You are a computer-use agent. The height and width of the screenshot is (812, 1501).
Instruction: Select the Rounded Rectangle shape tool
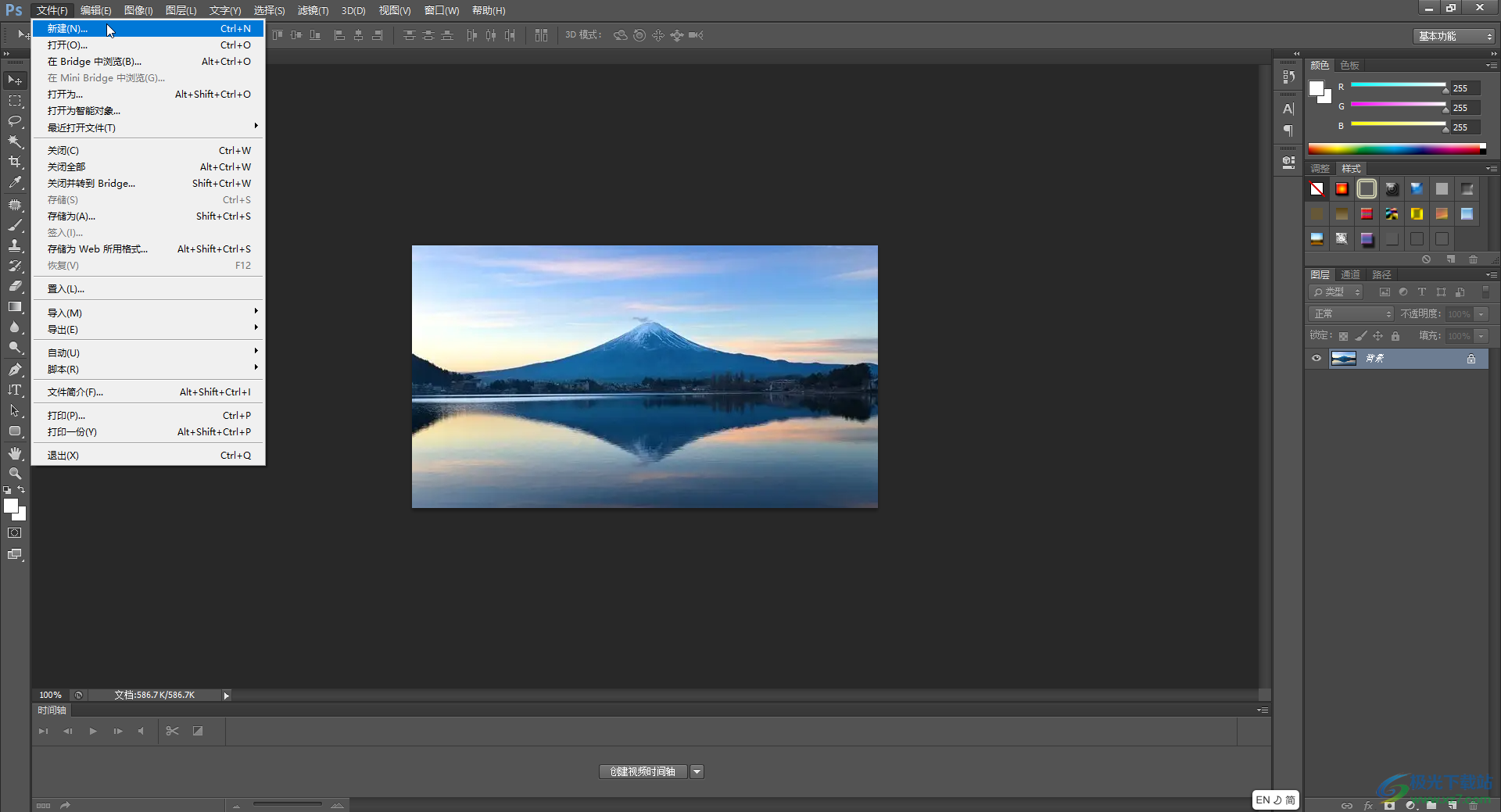[15, 431]
